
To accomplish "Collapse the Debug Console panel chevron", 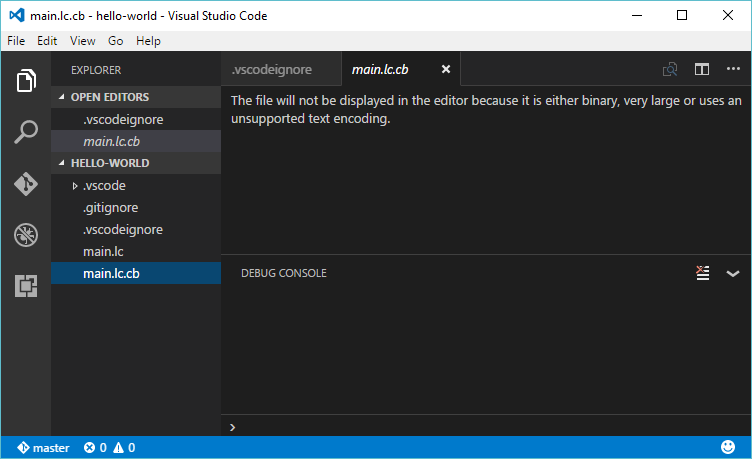I will pyautogui.click(x=733, y=273).
